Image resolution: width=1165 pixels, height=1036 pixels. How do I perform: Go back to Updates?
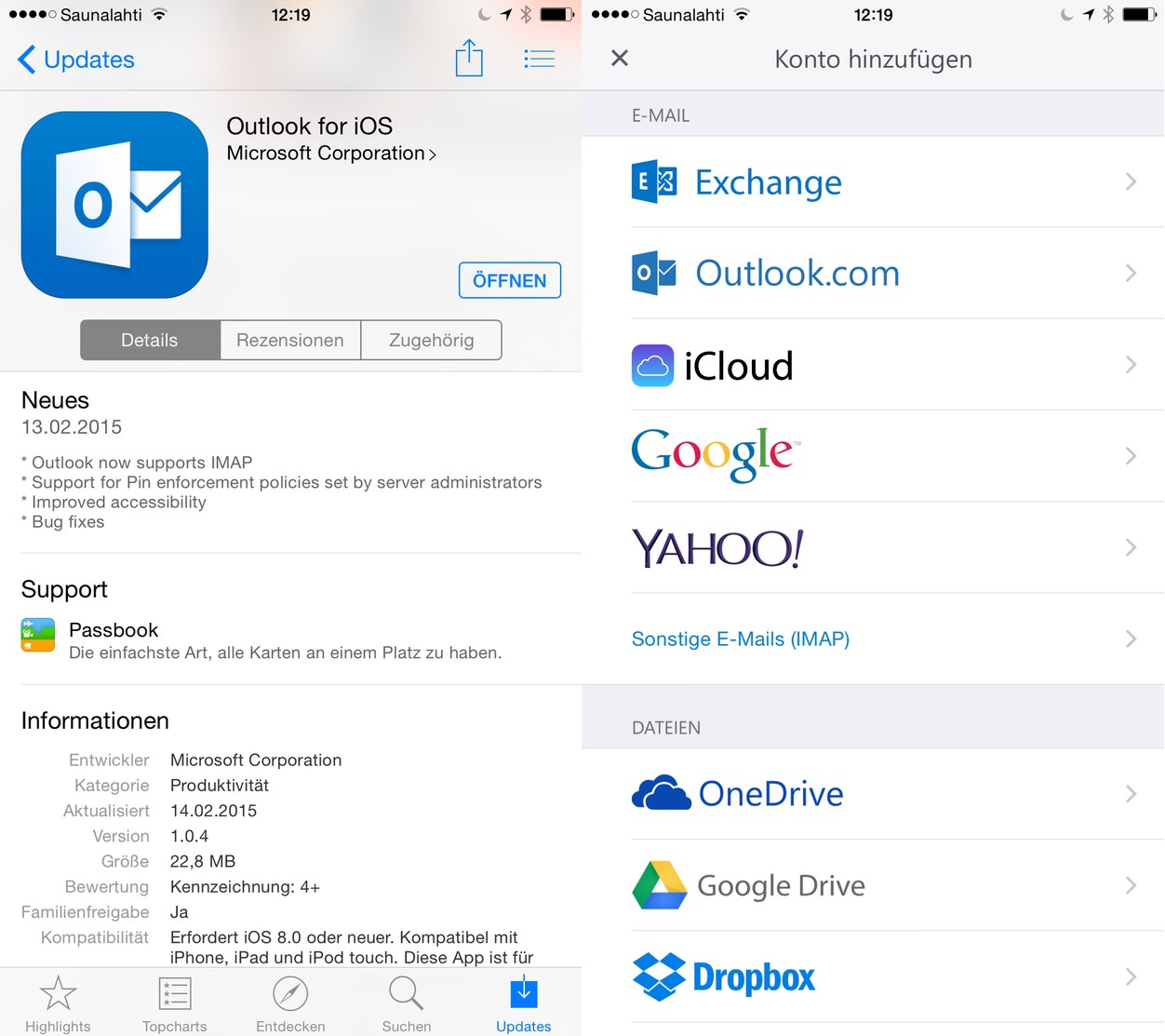click(75, 60)
